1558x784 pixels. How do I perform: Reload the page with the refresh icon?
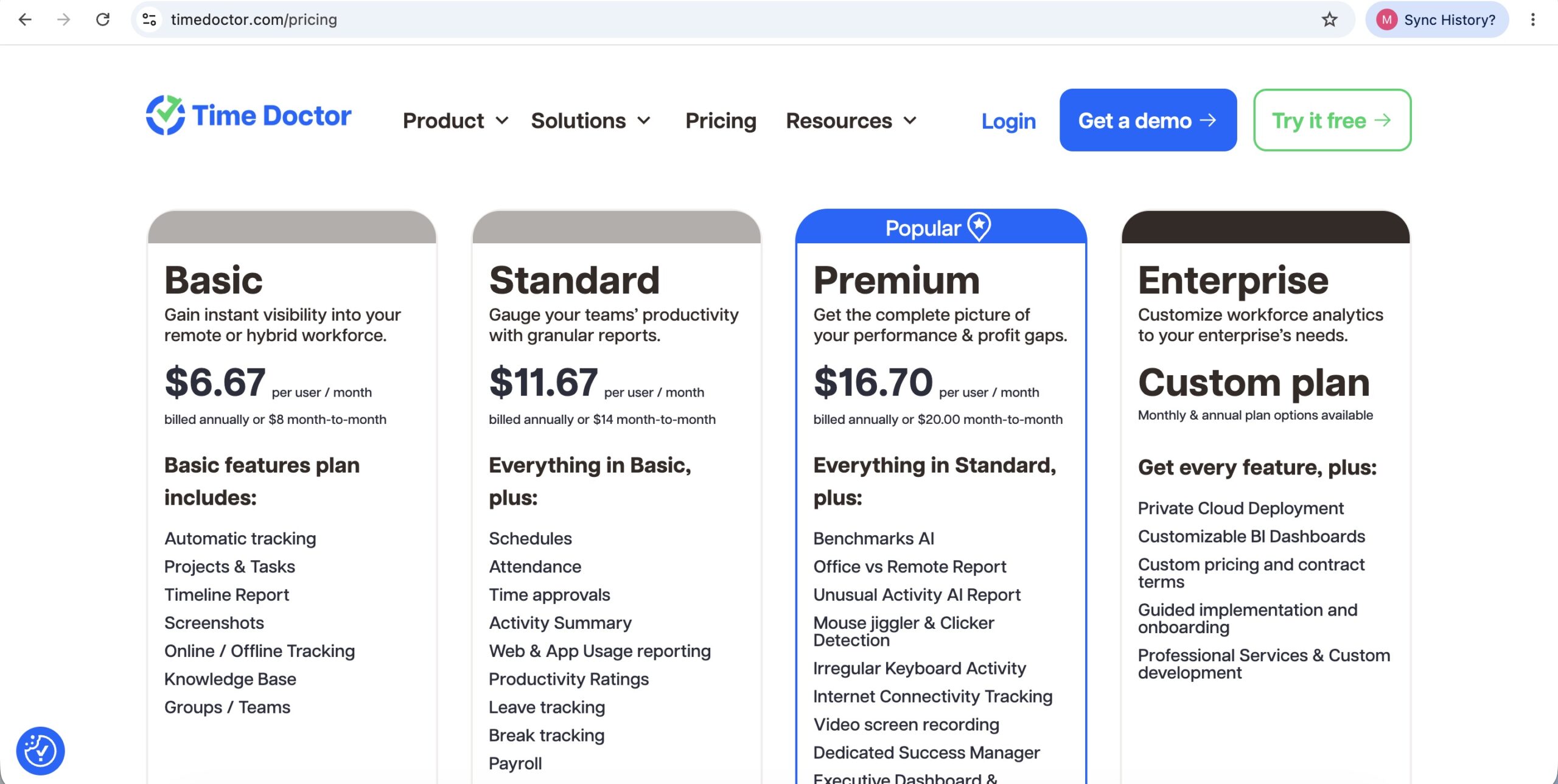(x=103, y=19)
